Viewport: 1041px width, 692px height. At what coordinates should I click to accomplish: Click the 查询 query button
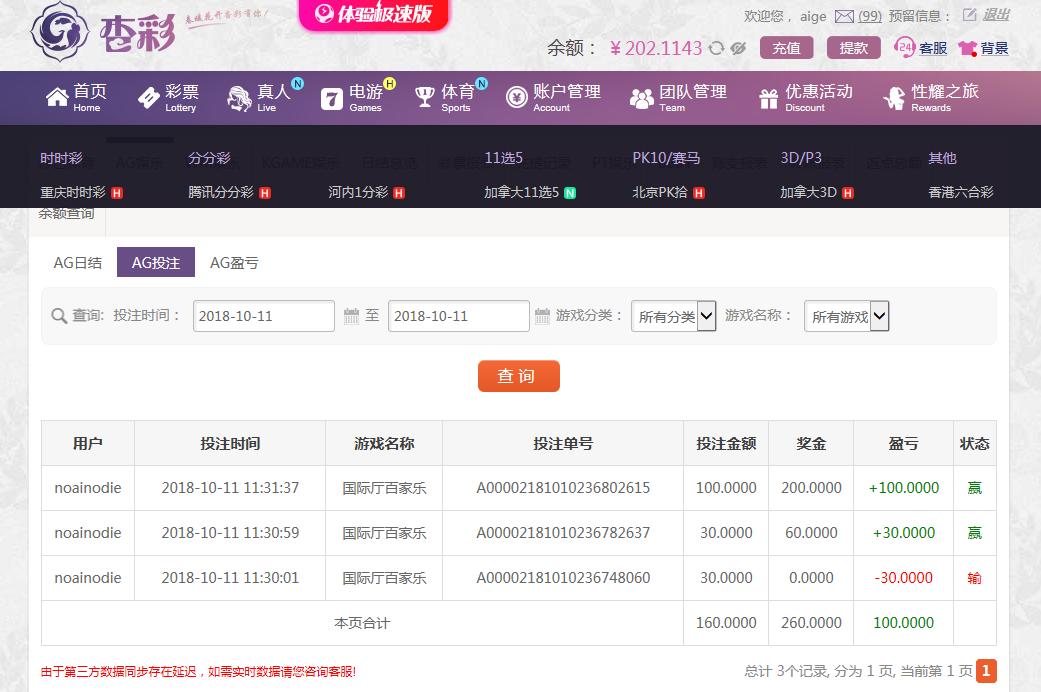519,376
